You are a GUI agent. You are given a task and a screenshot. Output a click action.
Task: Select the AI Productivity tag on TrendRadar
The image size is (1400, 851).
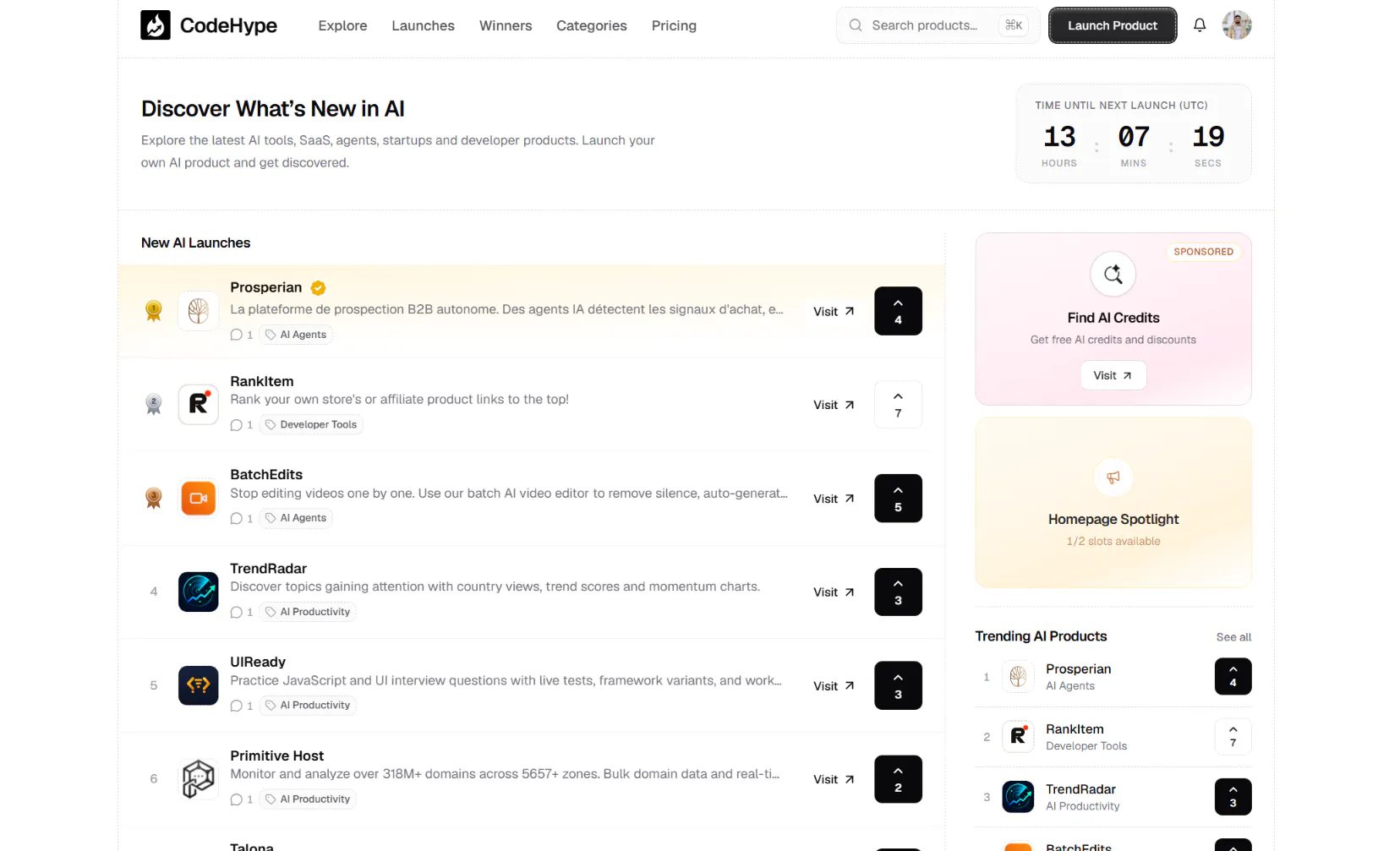click(308, 612)
